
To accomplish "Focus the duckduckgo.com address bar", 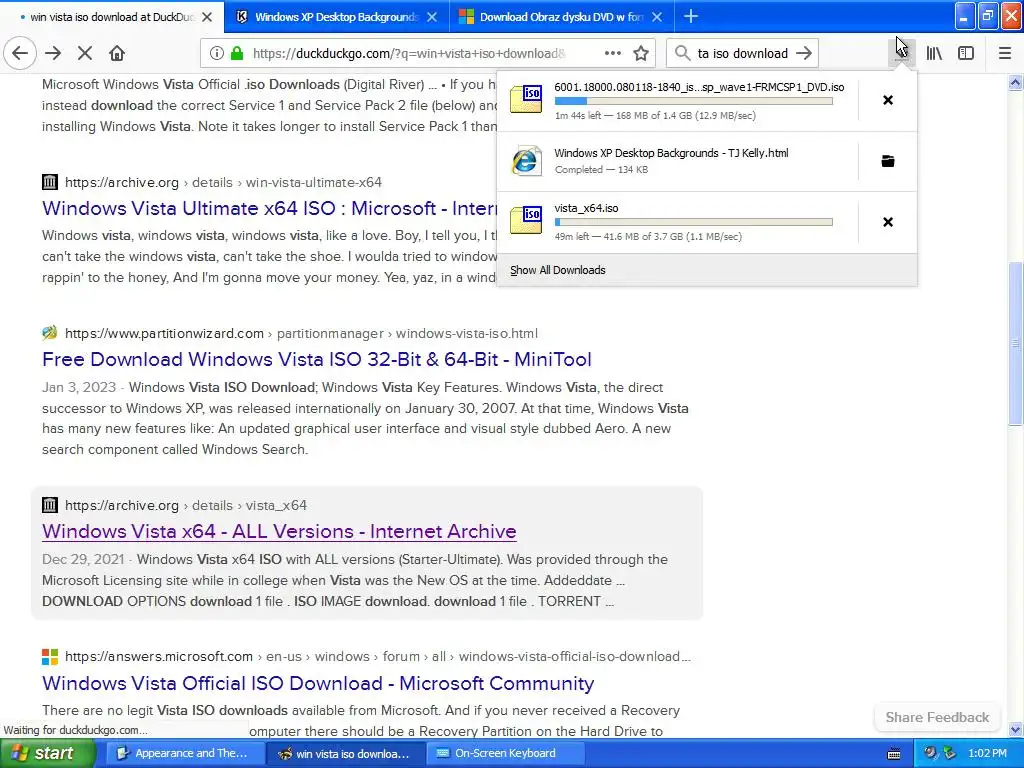I will 408,54.
